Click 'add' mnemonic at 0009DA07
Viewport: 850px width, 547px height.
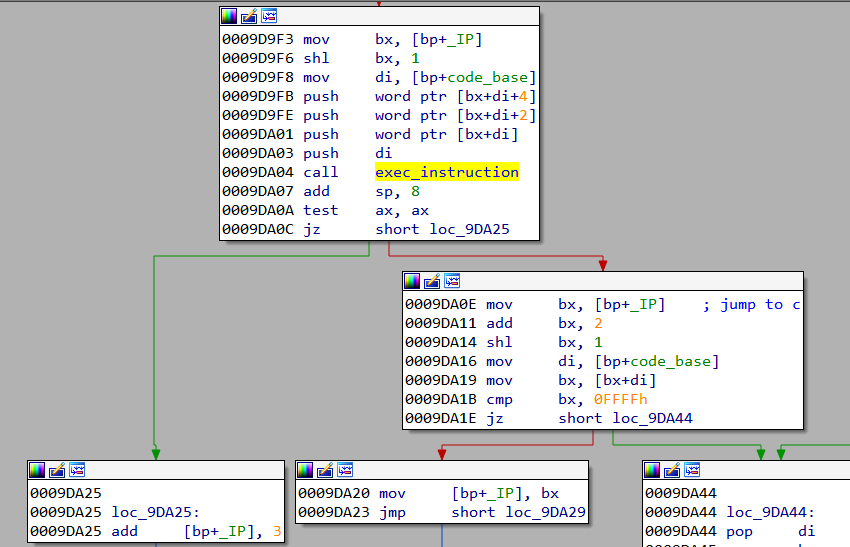click(316, 191)
